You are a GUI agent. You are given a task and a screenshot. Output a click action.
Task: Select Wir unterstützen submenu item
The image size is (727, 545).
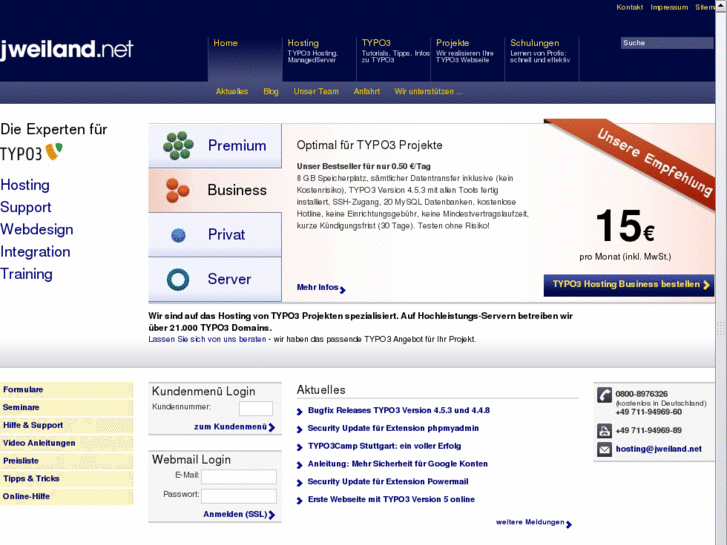[x=428, y=91]
